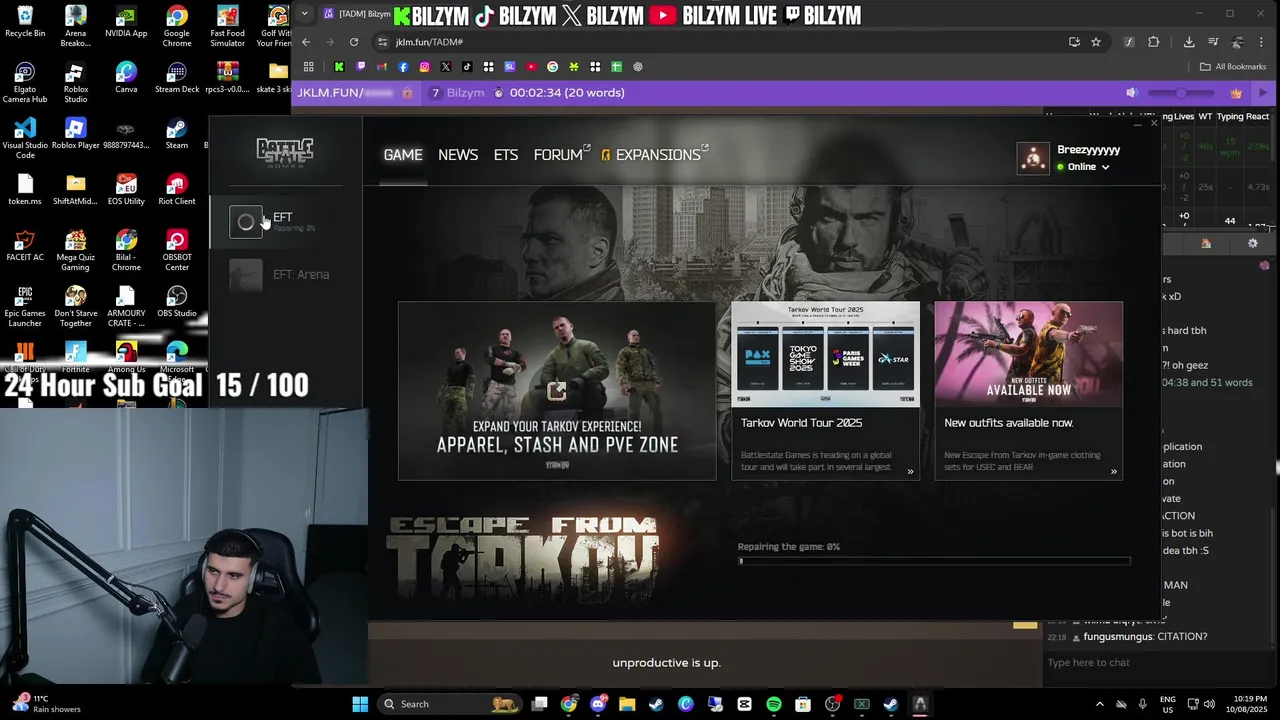Open the Apparel, Stash and PVE Zone banner
Screen dimensions: 1280x720
coord(557,391)
